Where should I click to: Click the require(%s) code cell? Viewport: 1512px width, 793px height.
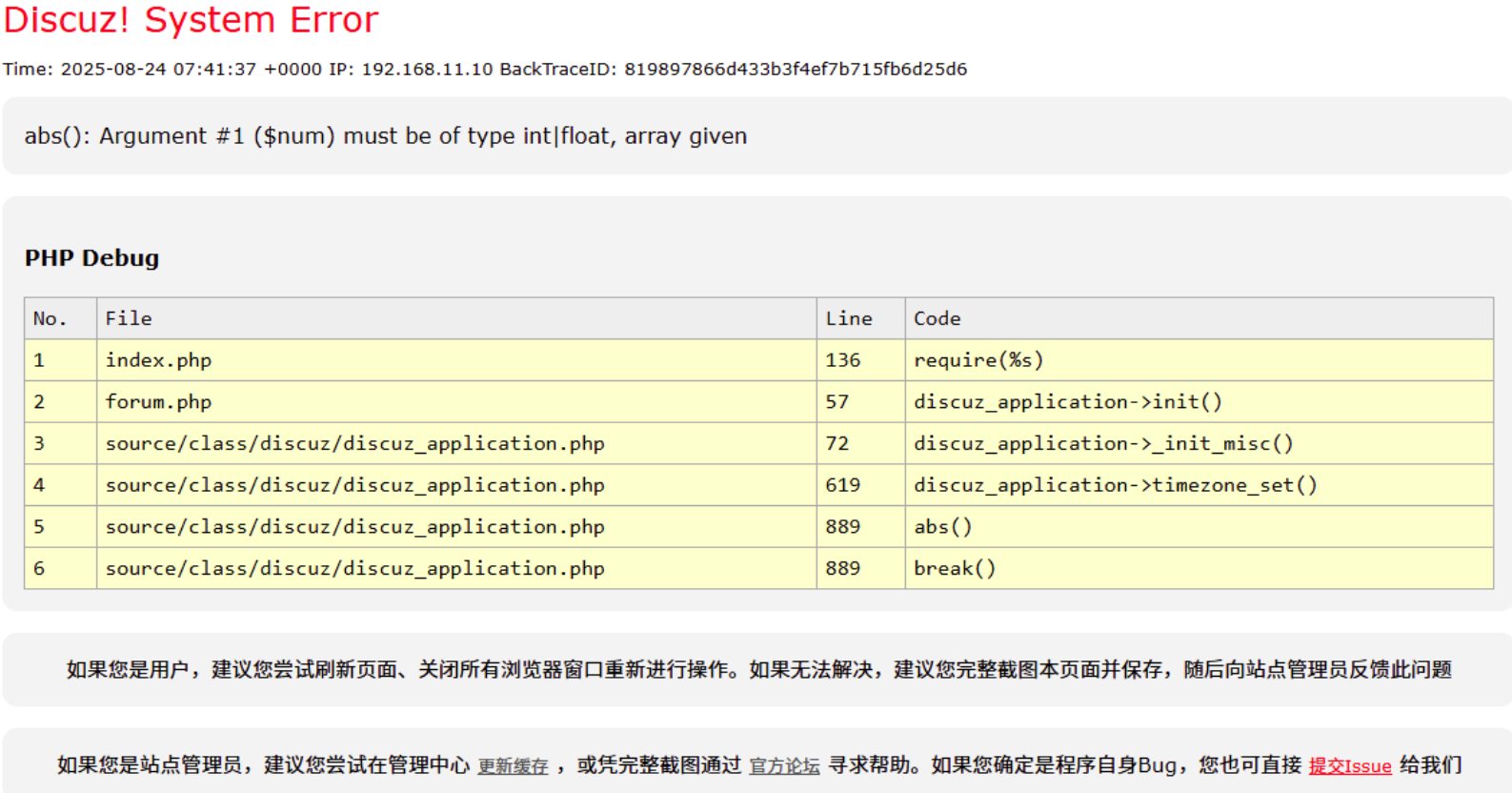(x=1200, y=360)
